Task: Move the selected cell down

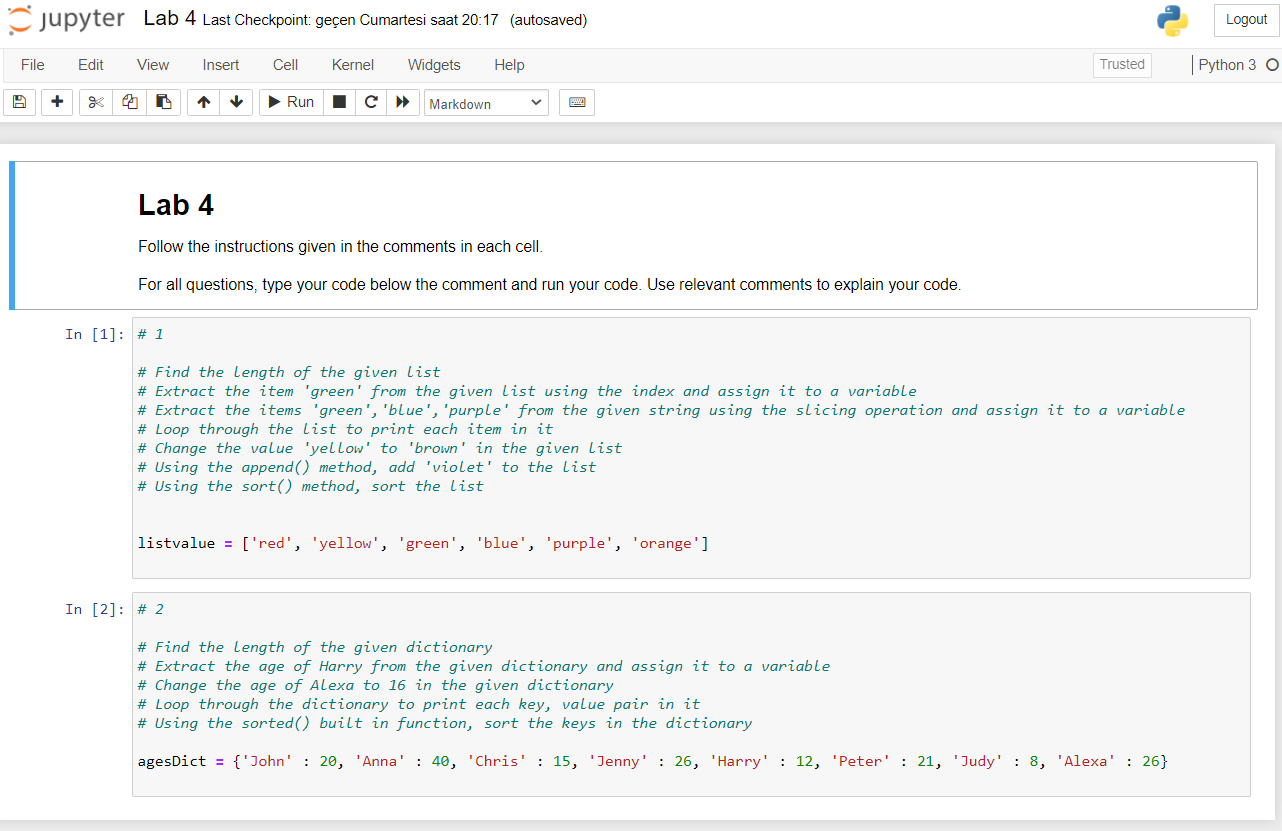Action: click(x=237, y=101)
